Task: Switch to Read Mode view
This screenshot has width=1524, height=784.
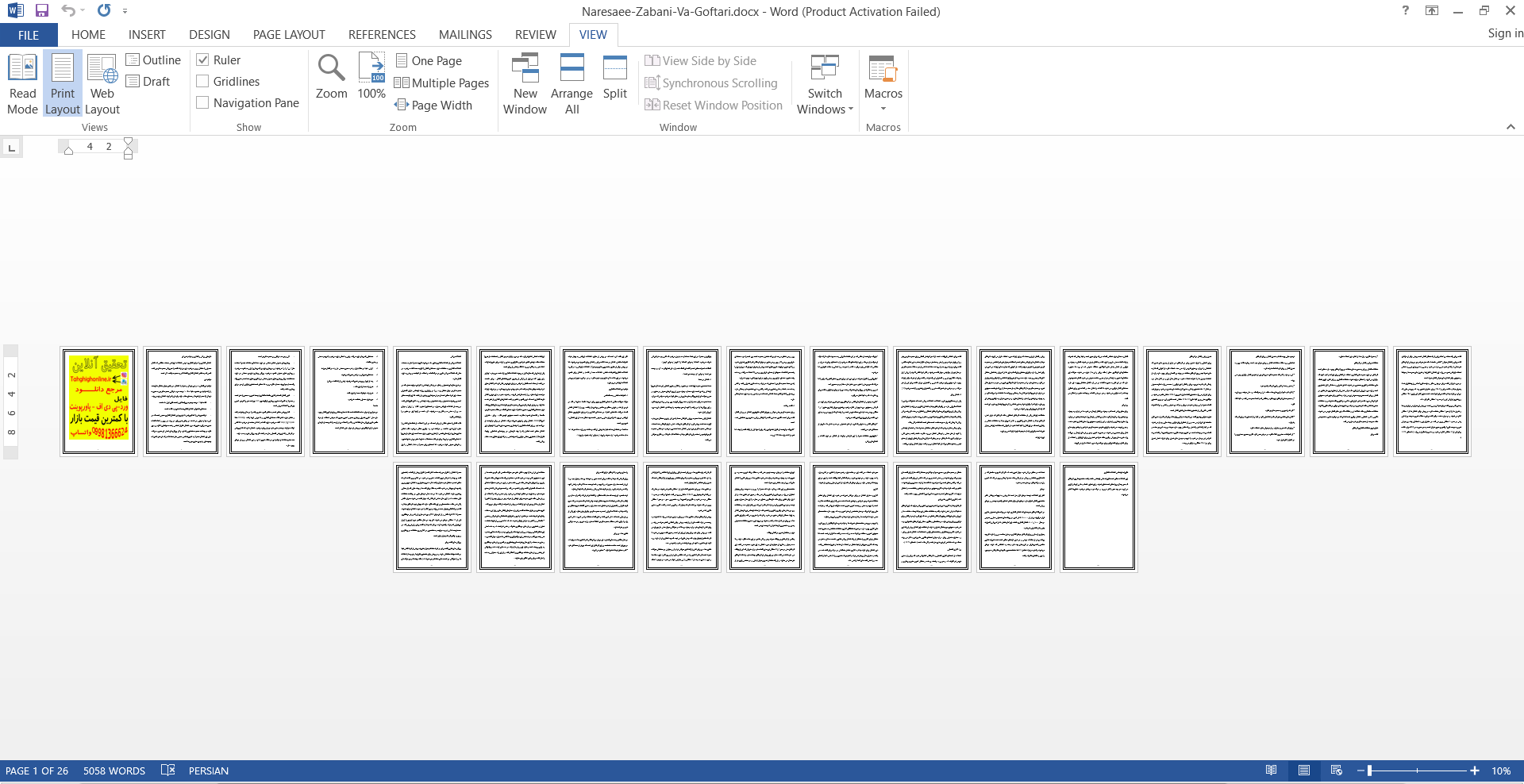Action: coord(22,84)
